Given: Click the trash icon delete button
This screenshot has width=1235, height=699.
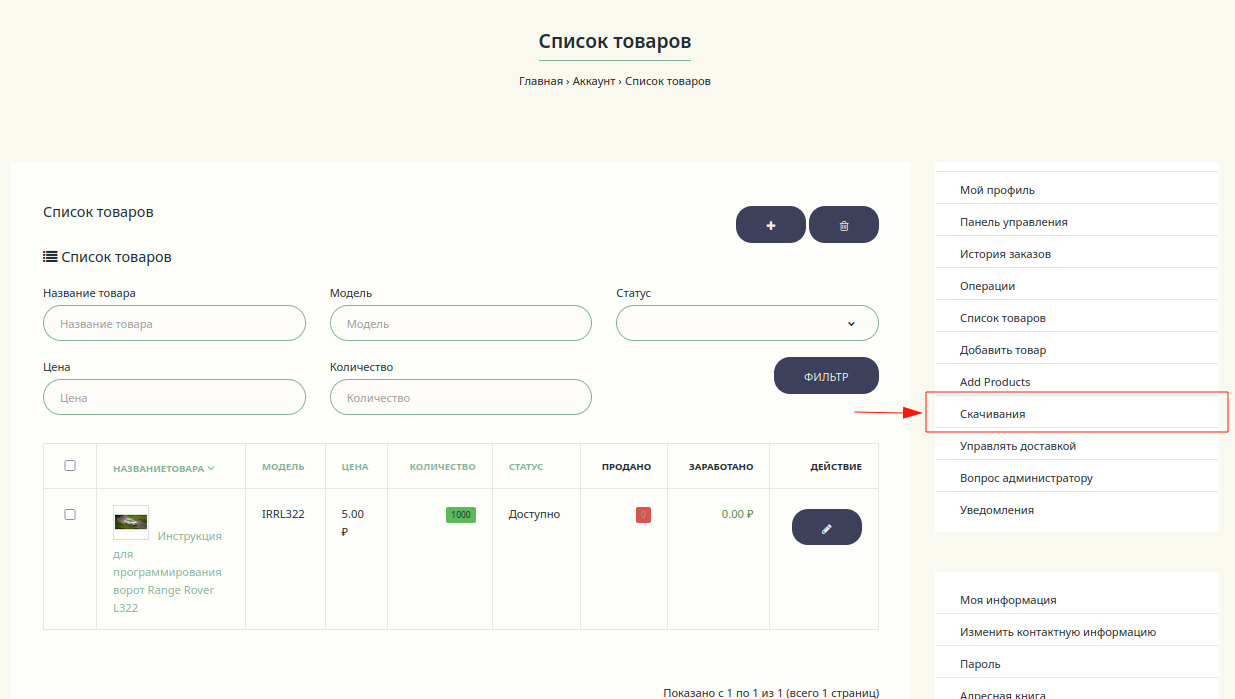Looking at the screenshot, I should [843, 225].
